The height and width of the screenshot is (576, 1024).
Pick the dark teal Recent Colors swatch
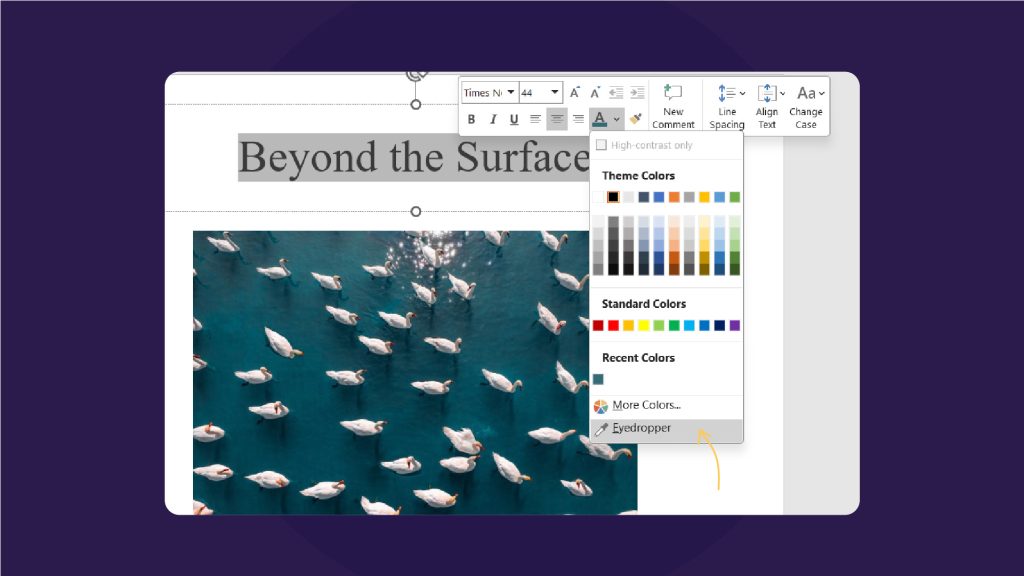(x=598, y=379)
